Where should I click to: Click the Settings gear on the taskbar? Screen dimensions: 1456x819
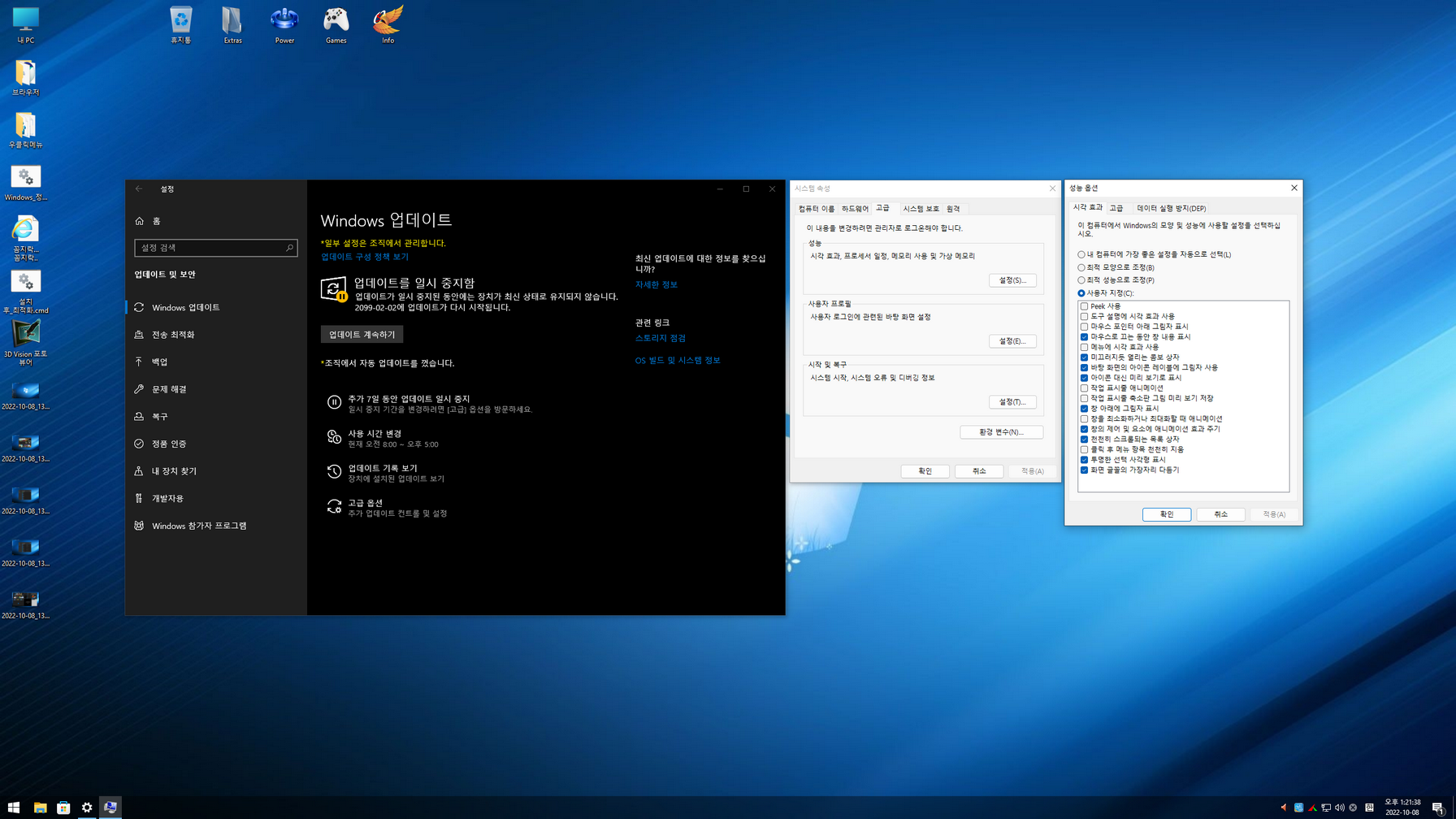pos(87,808)
